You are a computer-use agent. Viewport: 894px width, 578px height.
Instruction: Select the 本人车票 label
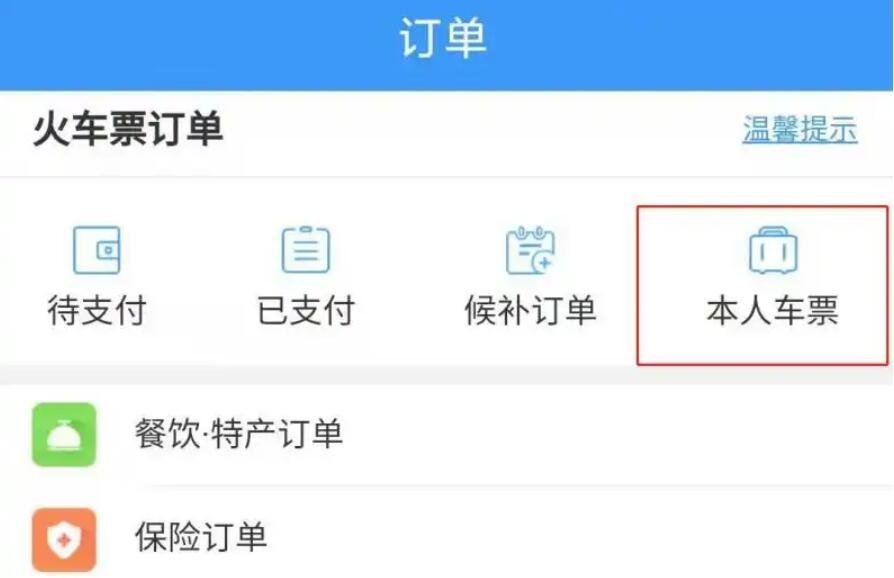point(773,311)
